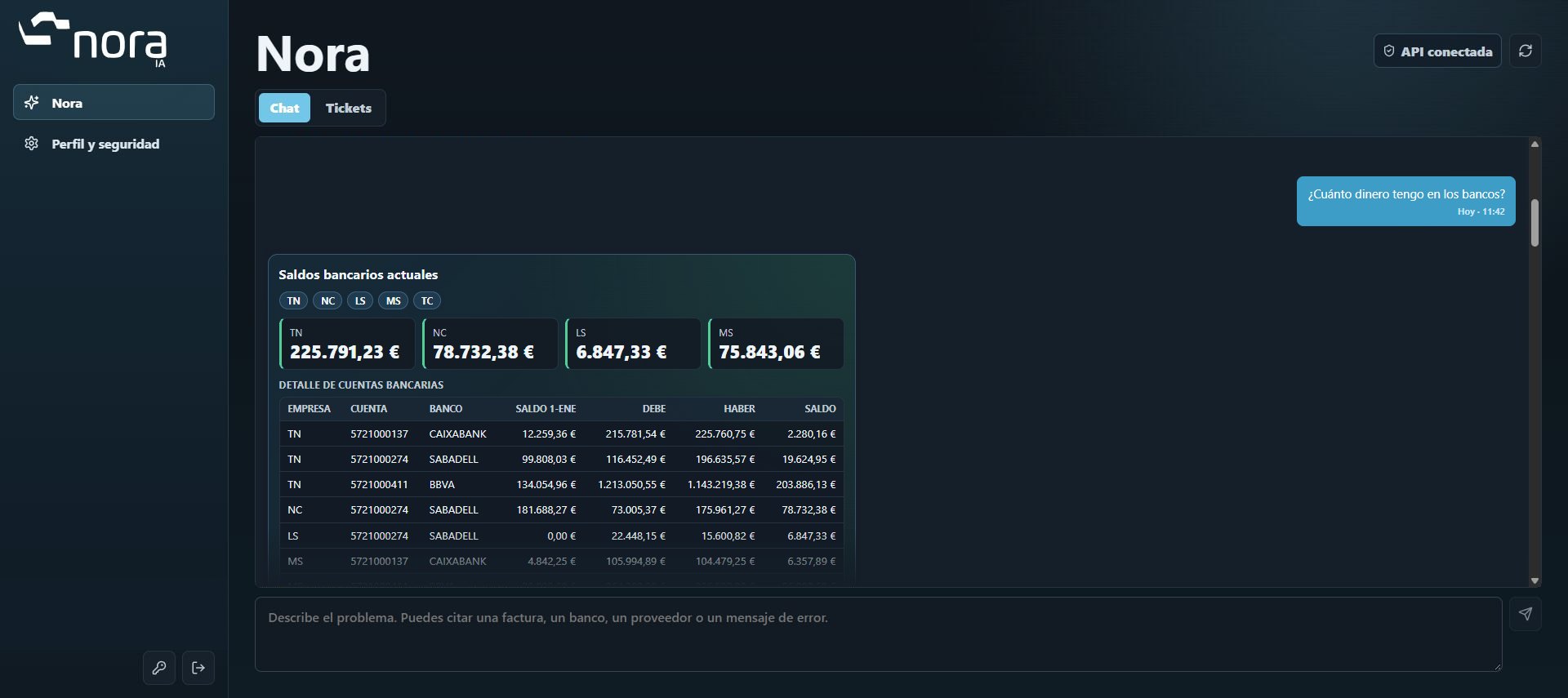Select the TN company chip

(294, 300)
